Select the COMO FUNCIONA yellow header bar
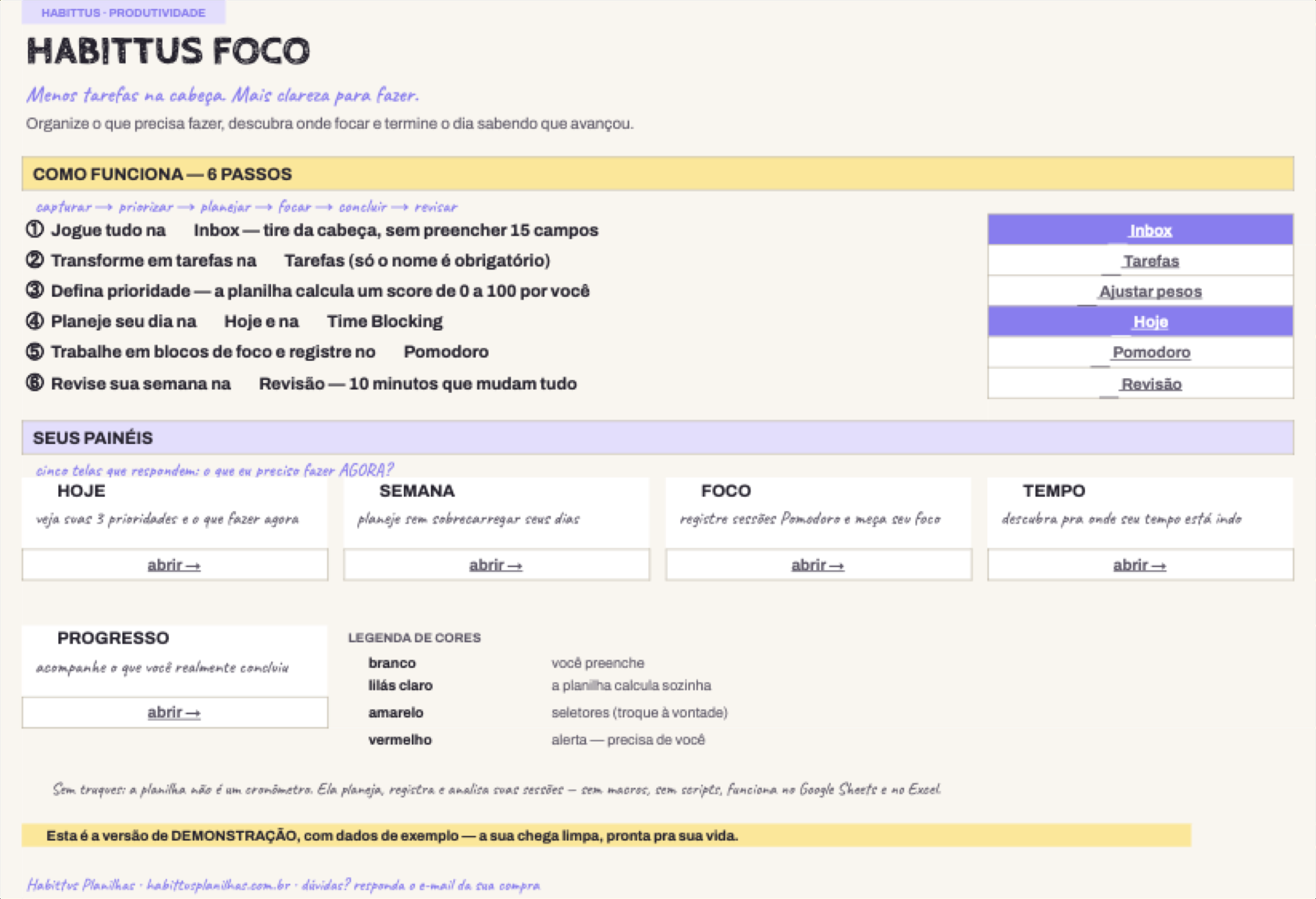The image size is (1316, 899). click(x=657, y=174)
